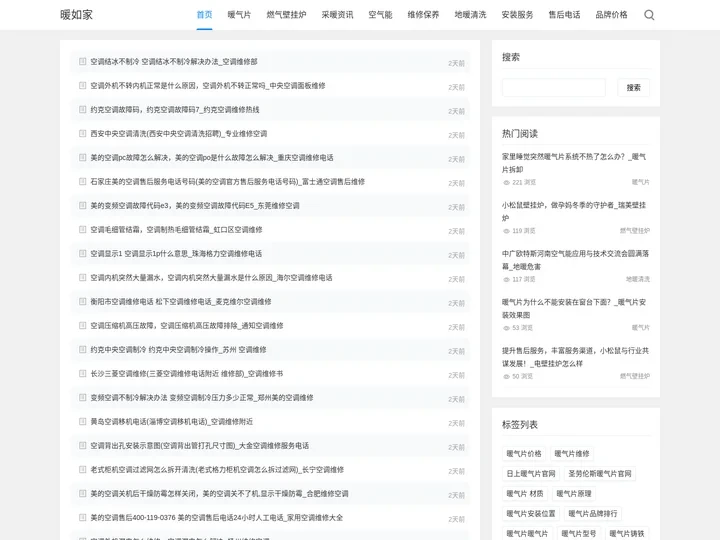Open article 空调外机不转内机正常是什么原因
The height and width of the screenshot is (540, 720).
point(208,85)
